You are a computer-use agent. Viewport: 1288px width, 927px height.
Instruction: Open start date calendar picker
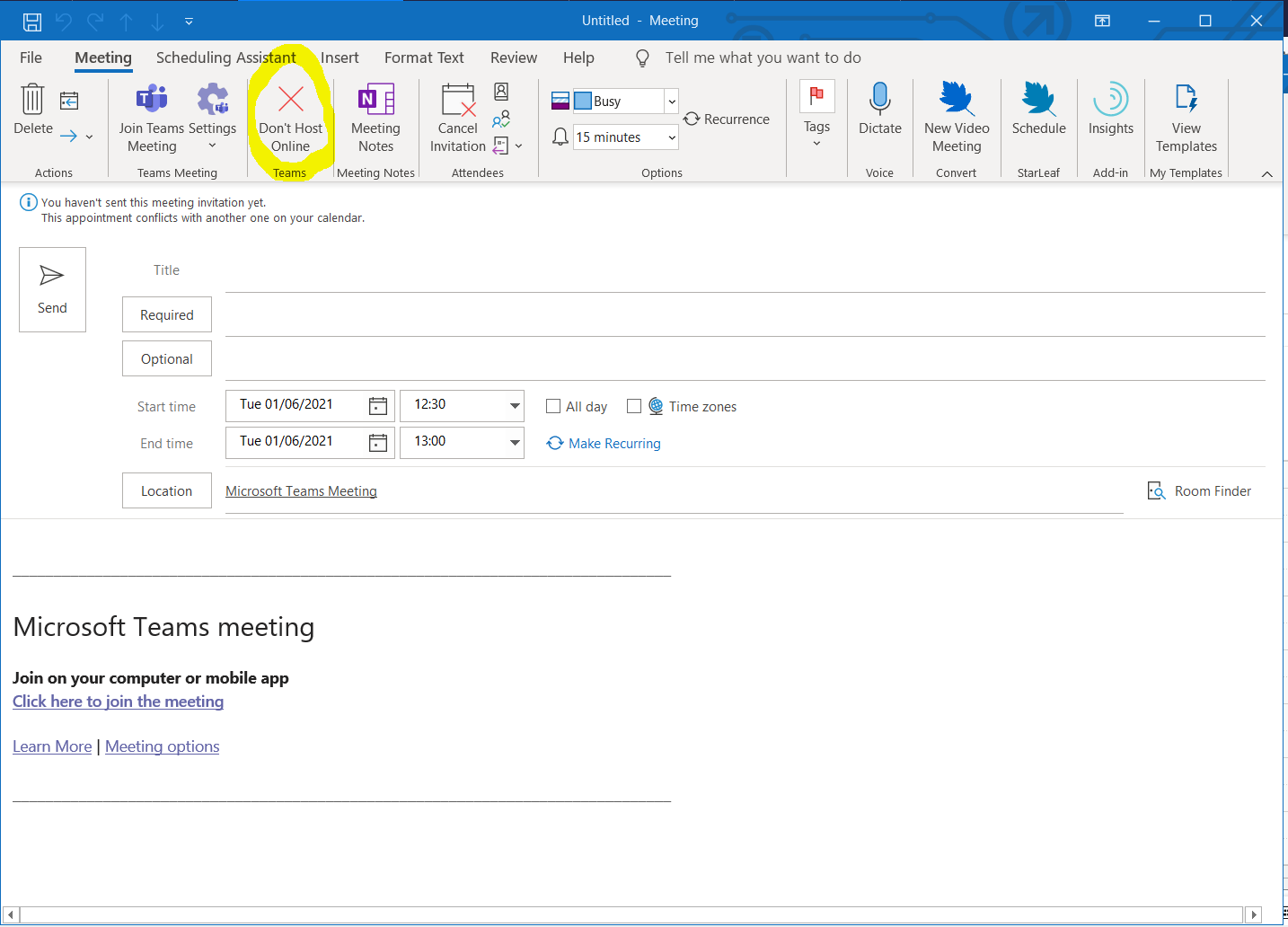click(378, 406)
